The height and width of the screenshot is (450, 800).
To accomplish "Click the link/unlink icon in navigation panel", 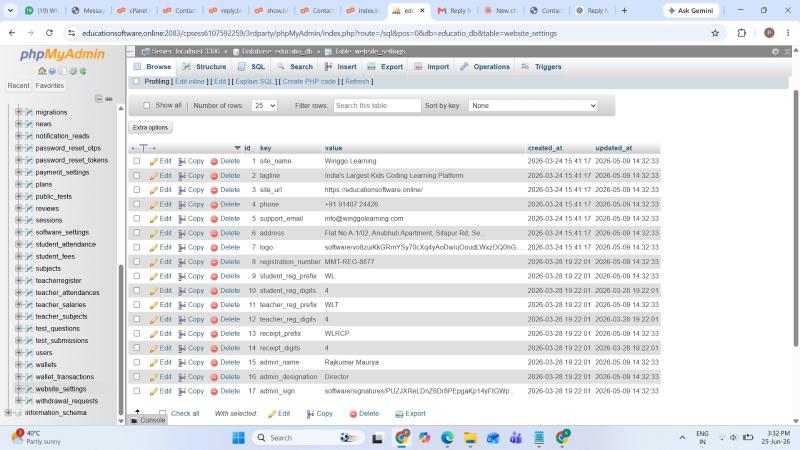I will tap(109, 99).
